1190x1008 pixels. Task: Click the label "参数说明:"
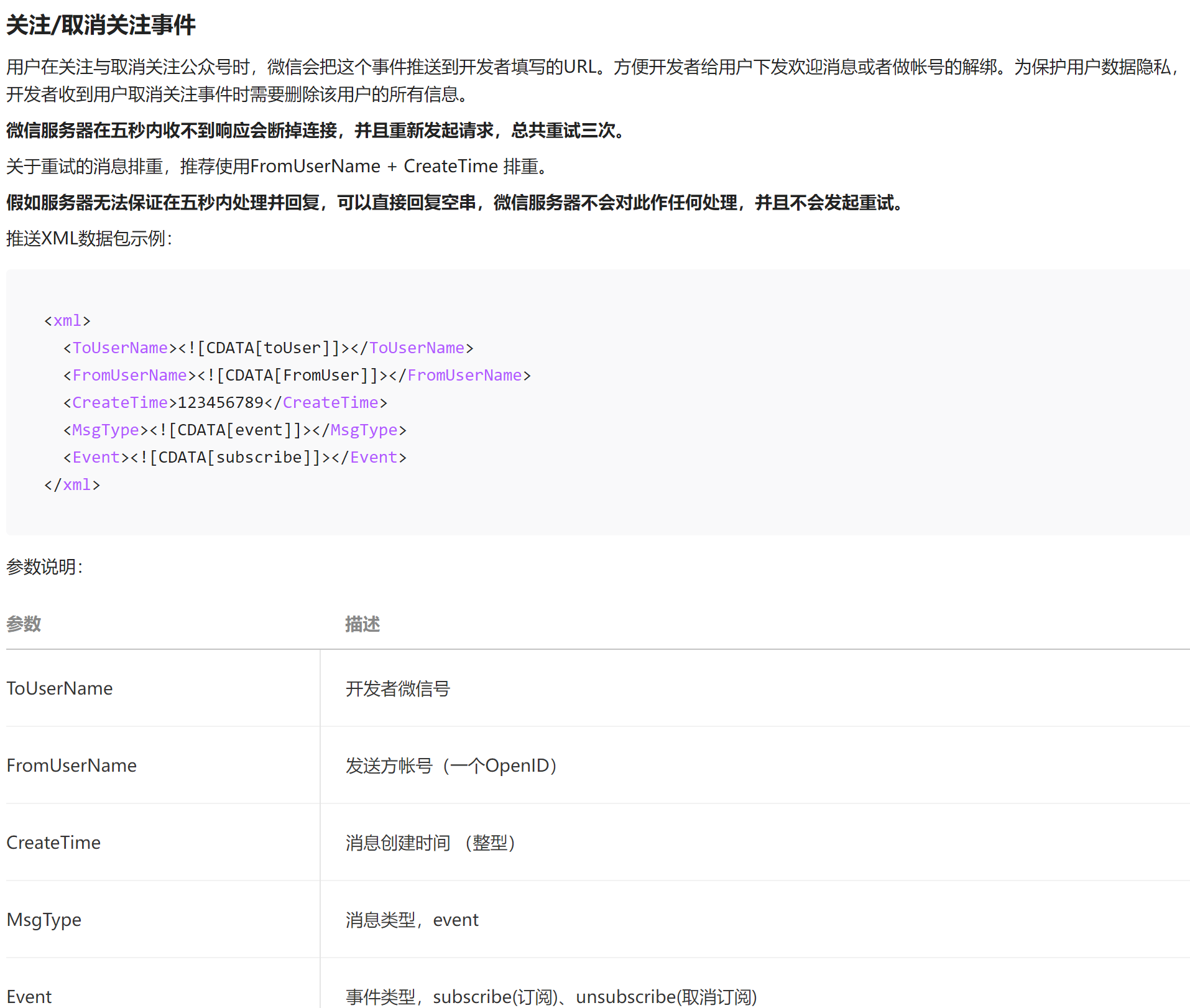point(44,567)
